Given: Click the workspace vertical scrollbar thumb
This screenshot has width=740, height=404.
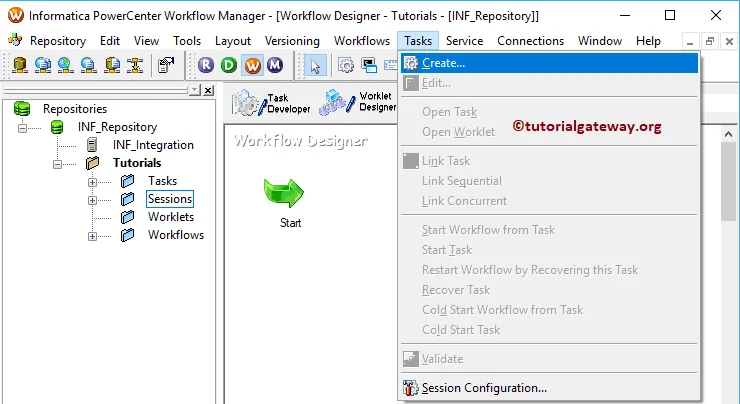Looking at the screenshot, I should pyautogui.click(x=728, y=182).
